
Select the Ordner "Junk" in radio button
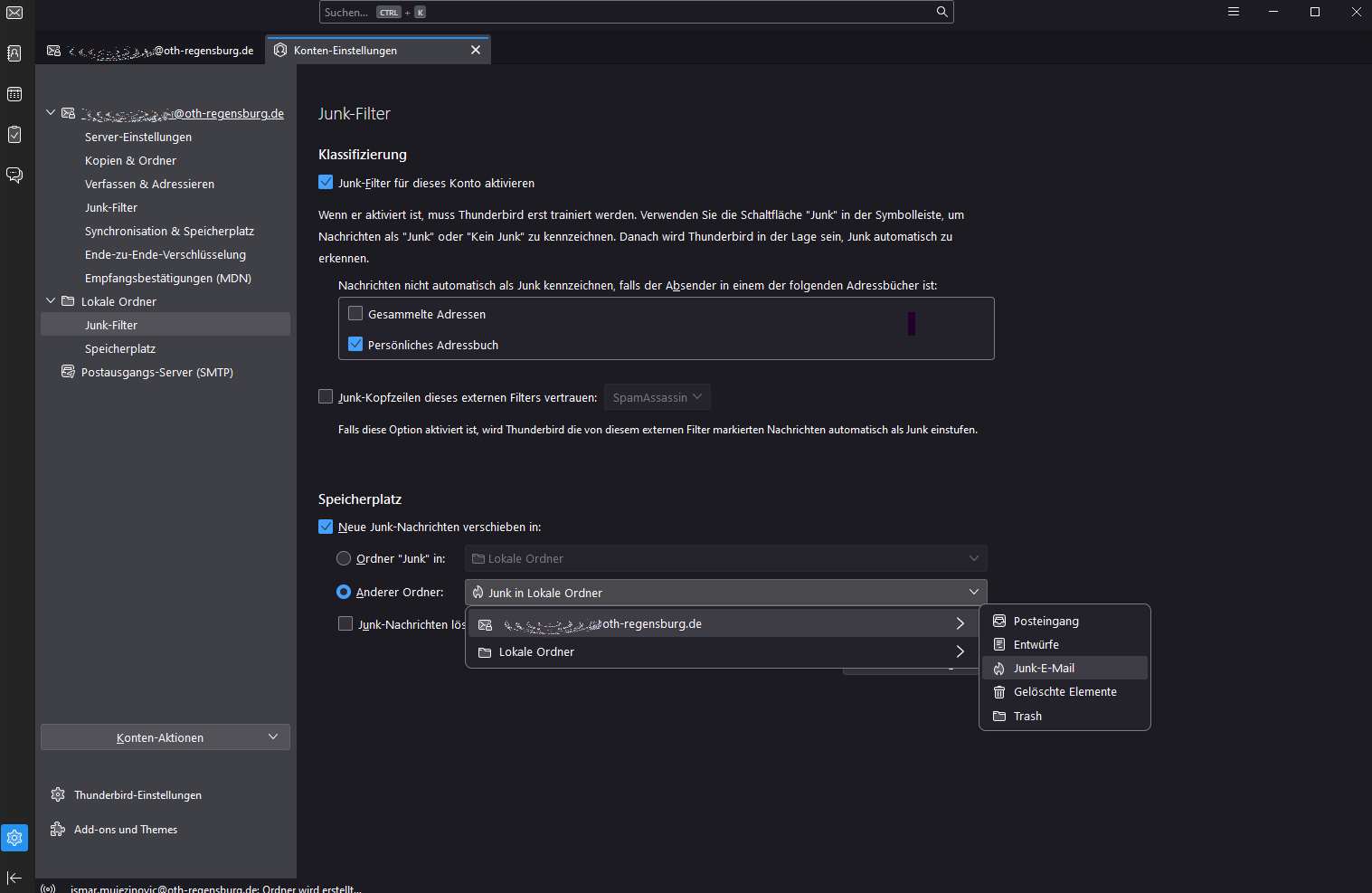(344, 559)
